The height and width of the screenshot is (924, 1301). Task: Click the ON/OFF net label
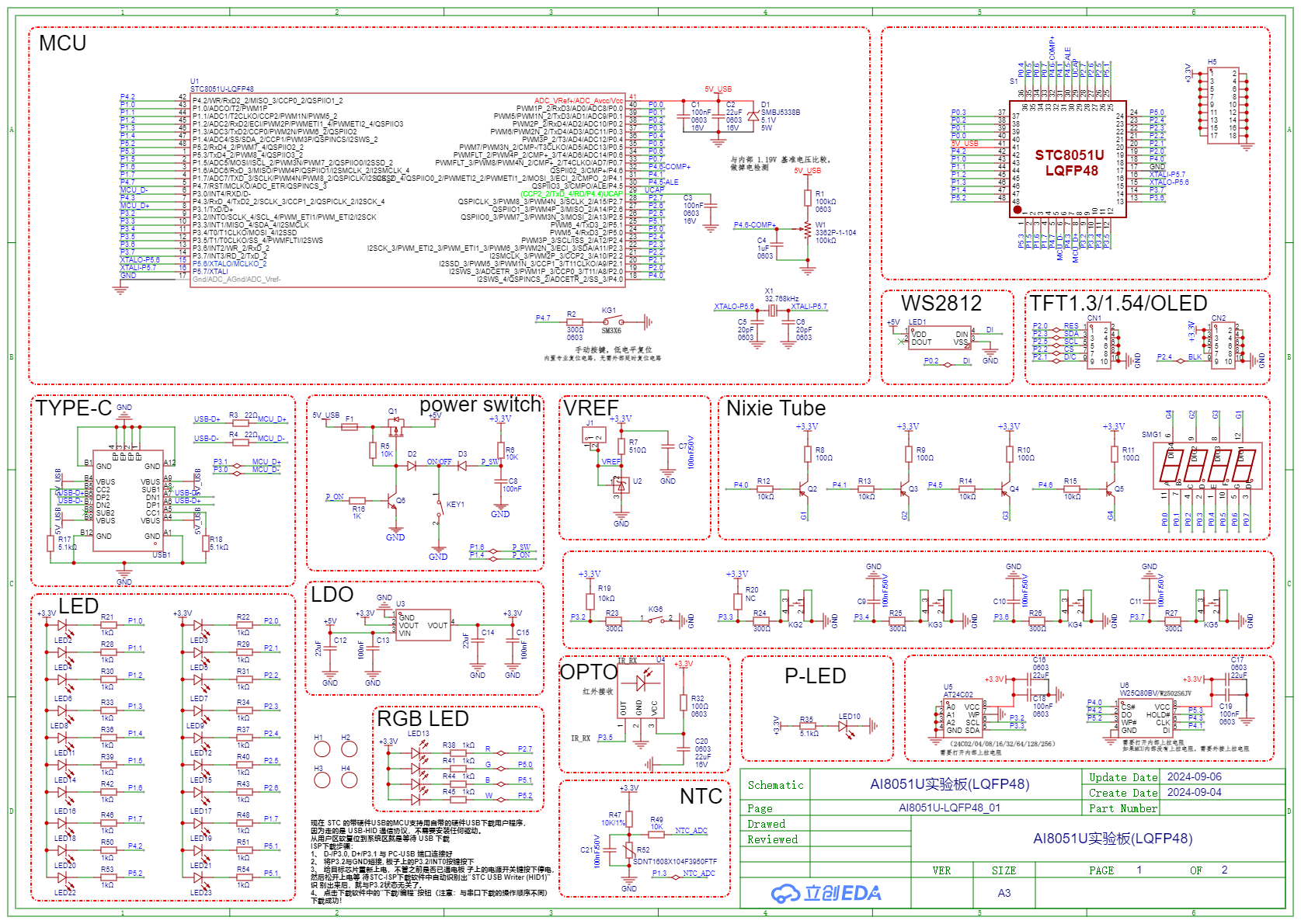439,461
